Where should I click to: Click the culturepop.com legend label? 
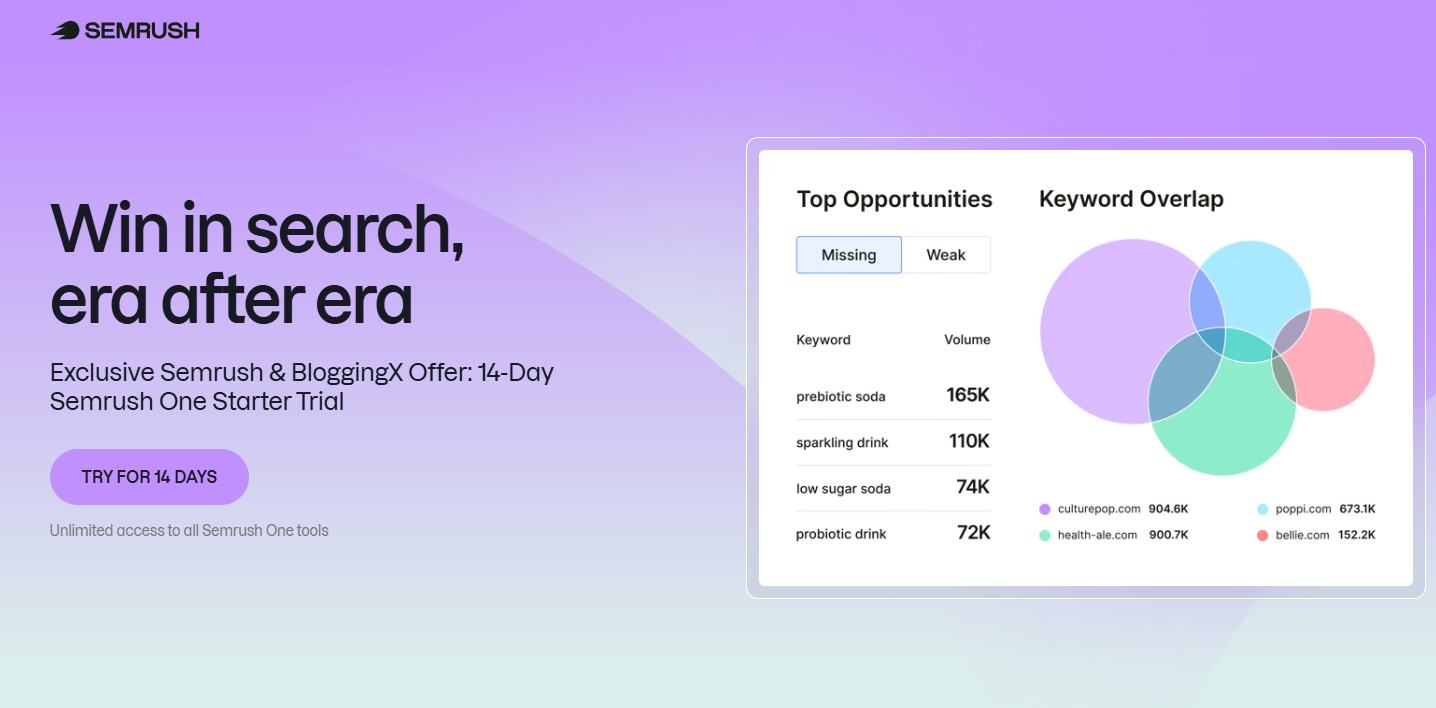(1099, 509)
